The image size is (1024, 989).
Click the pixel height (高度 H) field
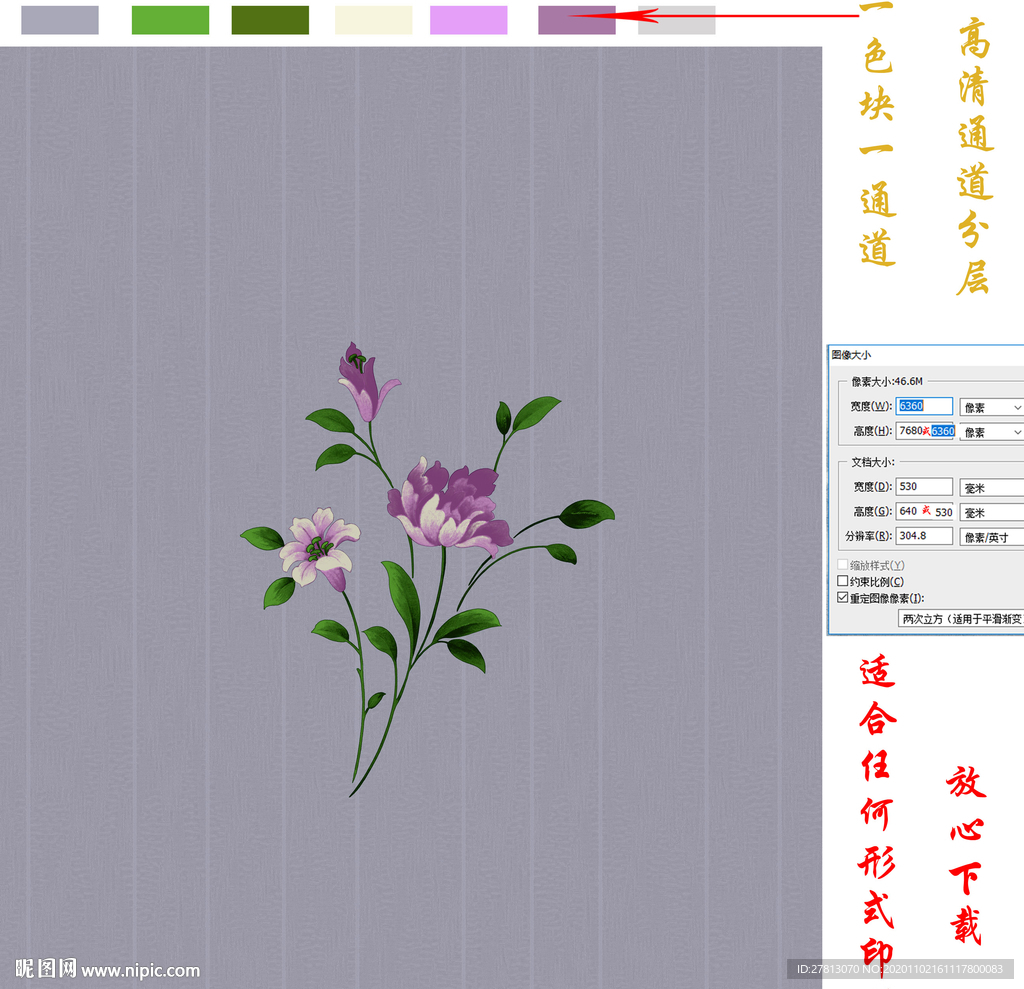[924, 430]
